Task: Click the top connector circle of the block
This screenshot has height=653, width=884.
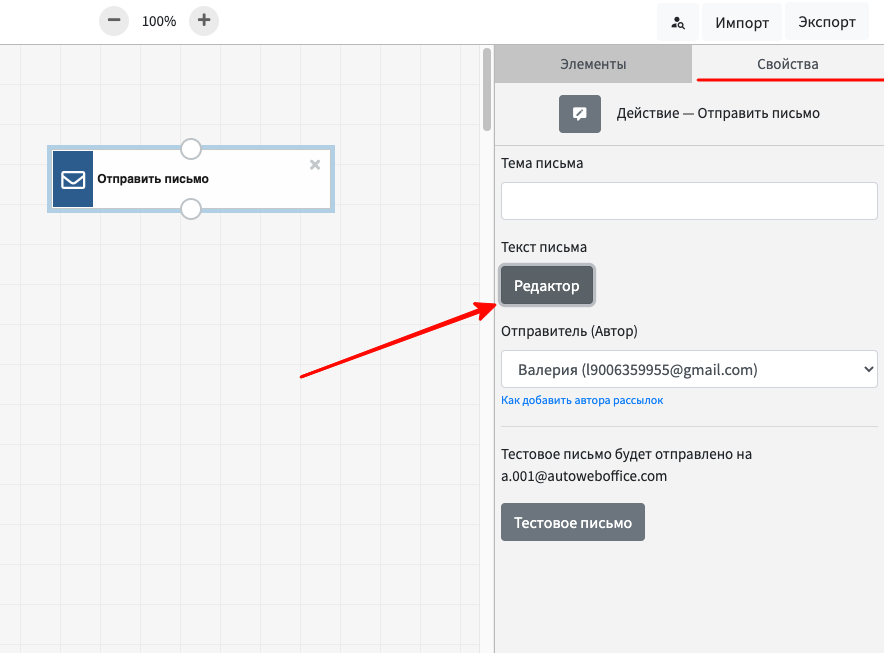Action: pos(191,149)
